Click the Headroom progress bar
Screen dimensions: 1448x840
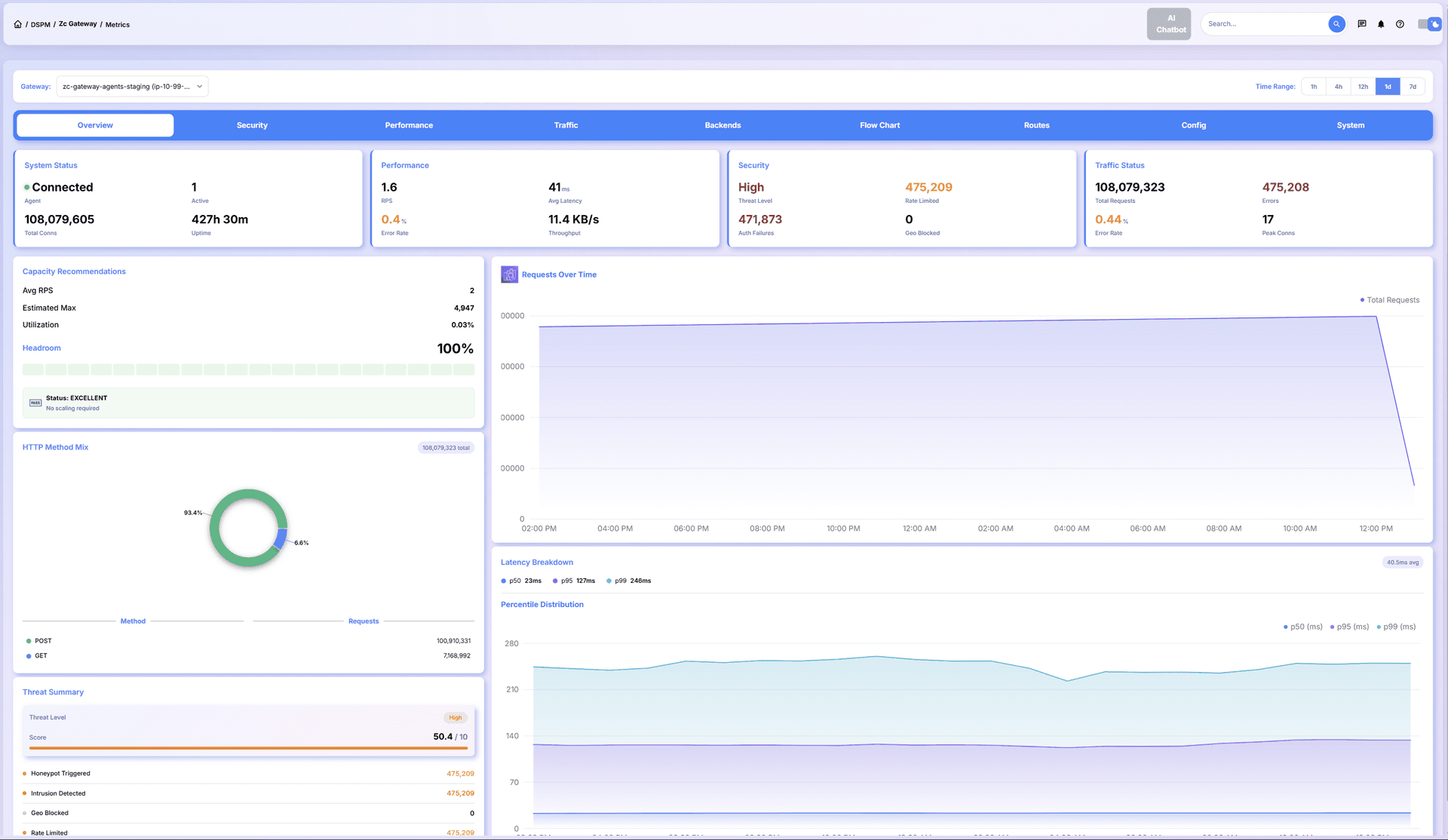tap(248, 369)
